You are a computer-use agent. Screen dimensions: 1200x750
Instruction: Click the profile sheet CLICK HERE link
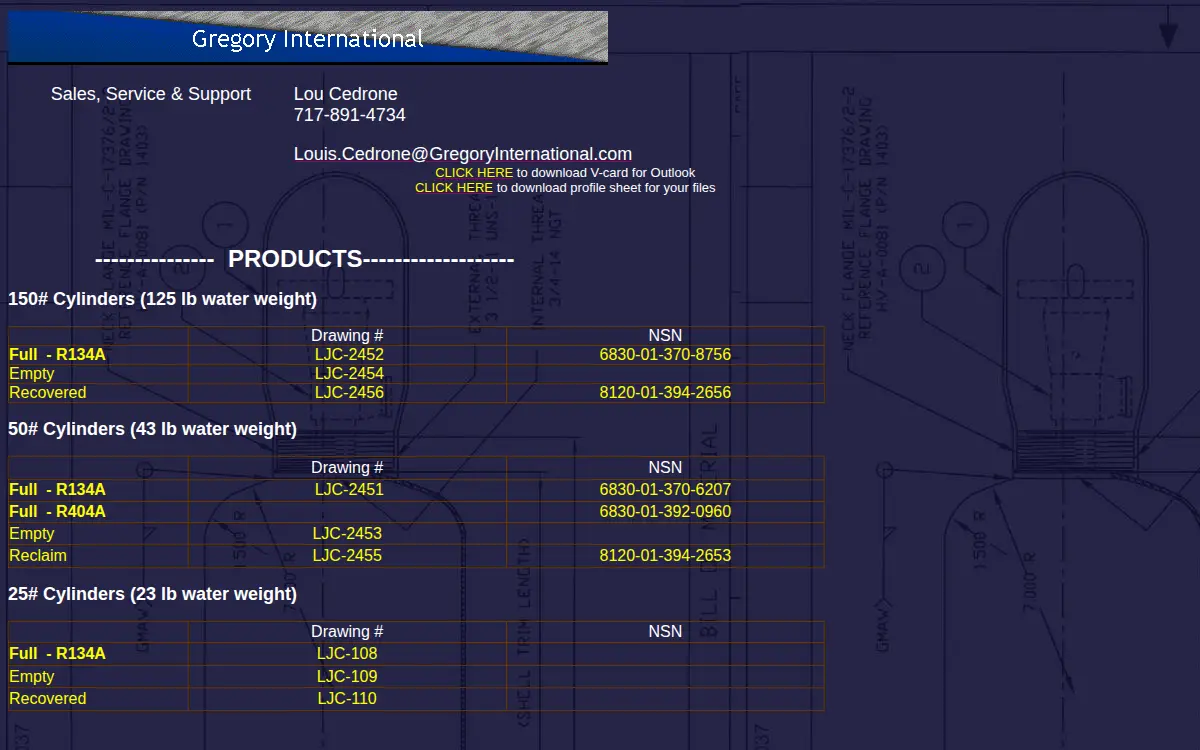click(454, 188)
